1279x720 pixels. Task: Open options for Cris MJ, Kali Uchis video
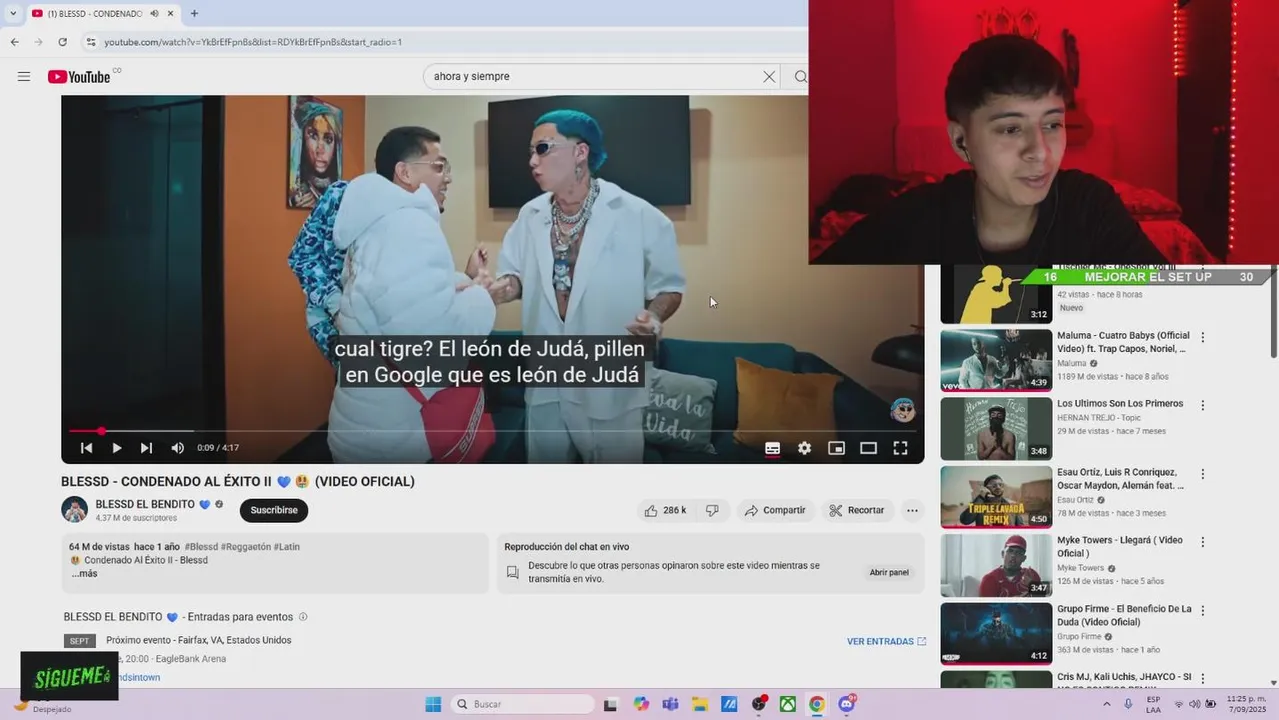tap(1203, 678)
